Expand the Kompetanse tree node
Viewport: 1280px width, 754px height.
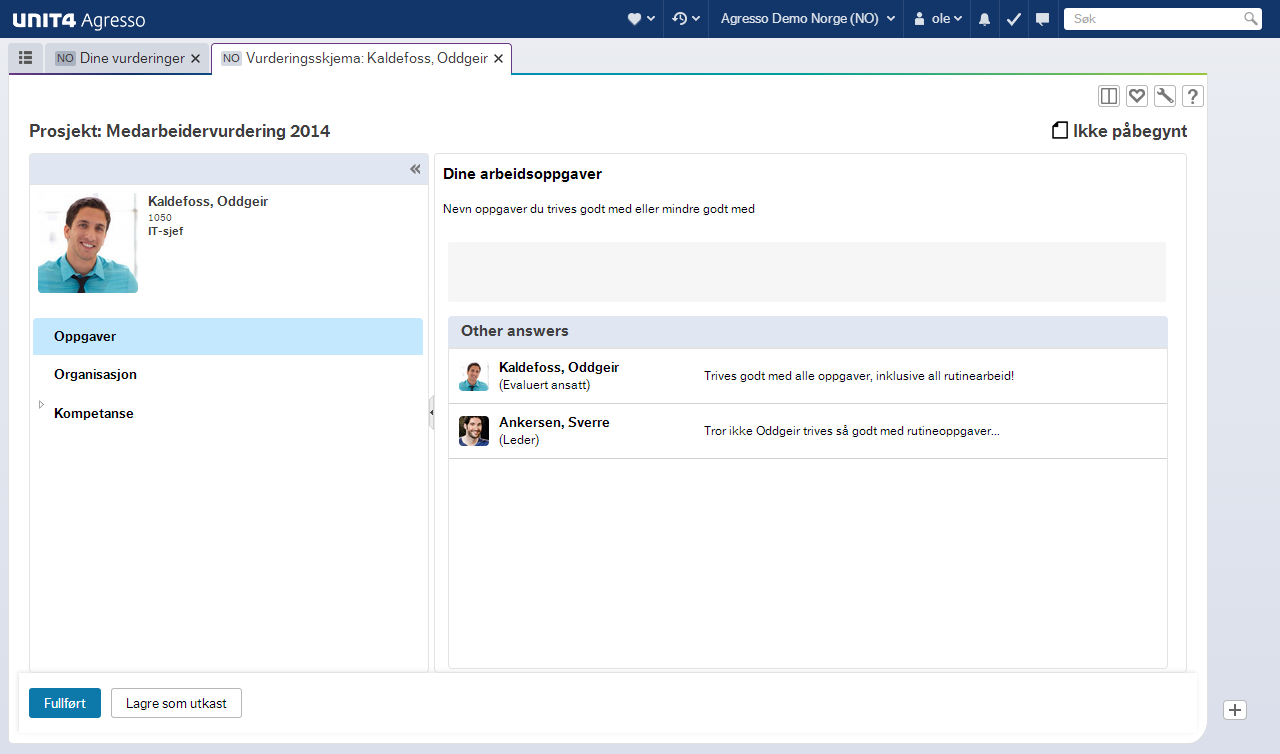[x=41, y=405]
